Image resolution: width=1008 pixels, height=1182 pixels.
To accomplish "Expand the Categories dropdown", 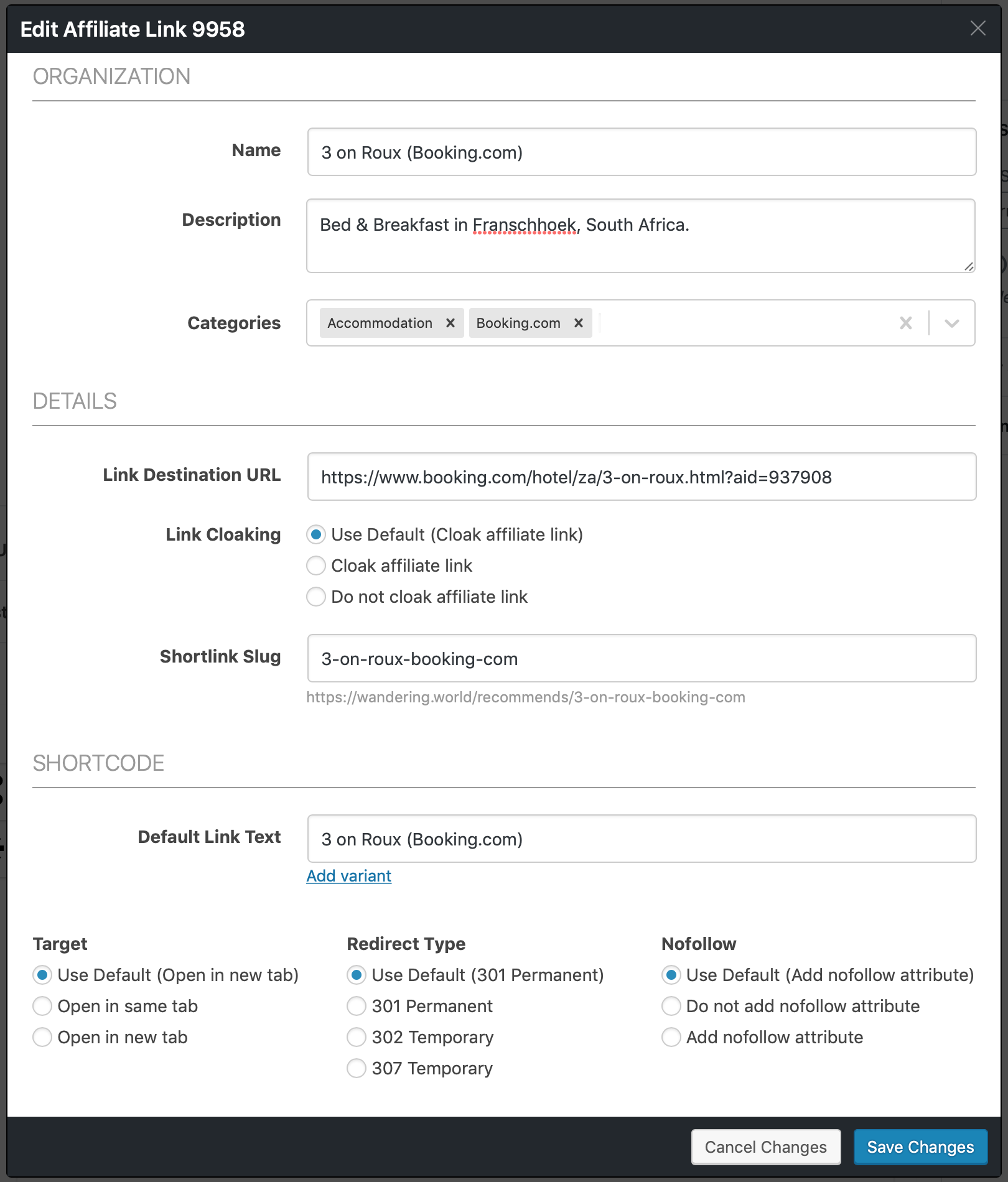I will click(951, 323).
